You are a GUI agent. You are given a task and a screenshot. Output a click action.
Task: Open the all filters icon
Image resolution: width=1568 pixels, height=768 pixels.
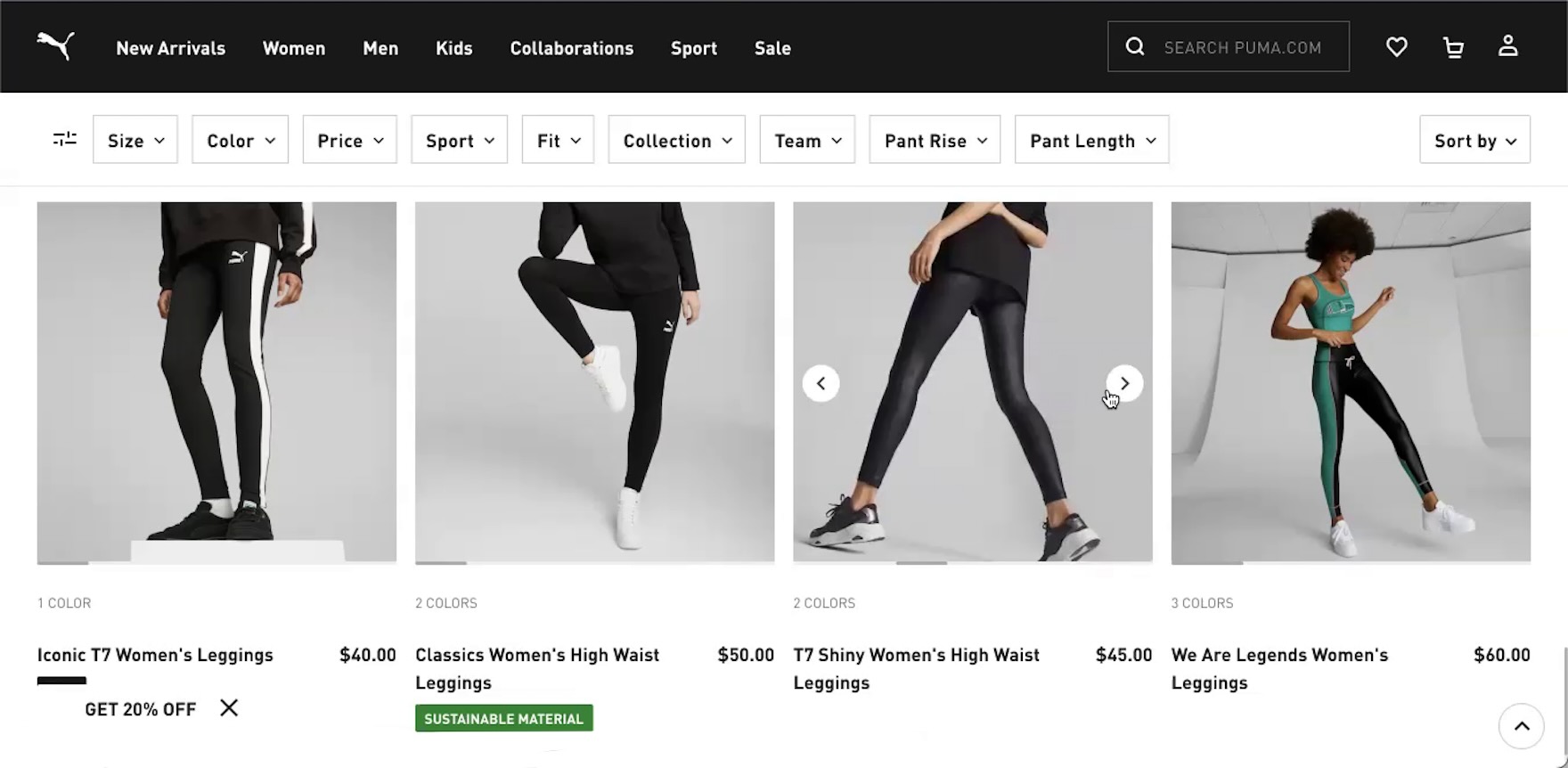pyautogui.click(x=65, y=139)
